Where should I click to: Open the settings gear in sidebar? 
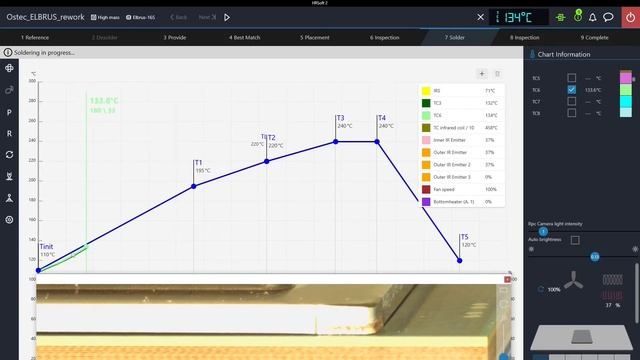click(x=9, y=220)
